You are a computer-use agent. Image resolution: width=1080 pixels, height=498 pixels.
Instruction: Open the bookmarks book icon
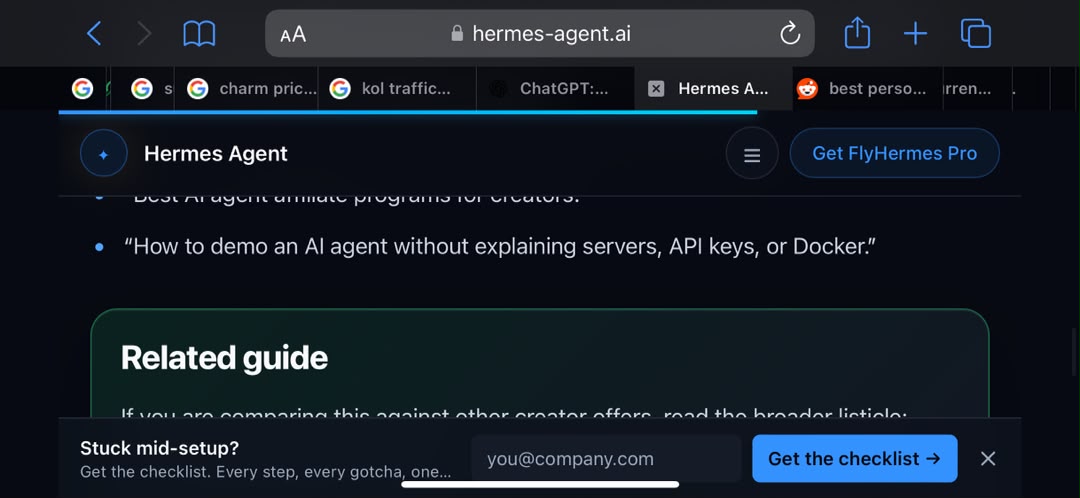pos(199,33)
